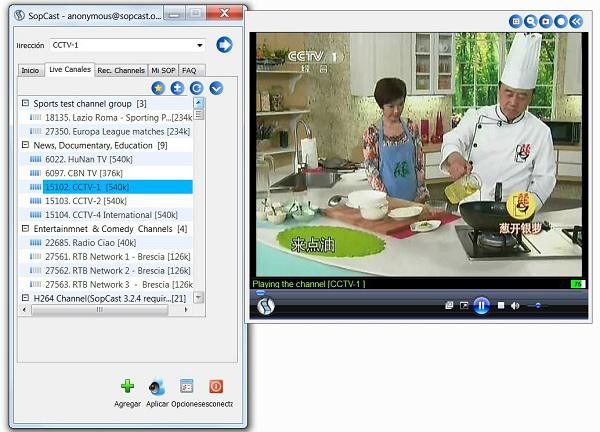600x432 pixels.
Task: Click the fullscreen icon in player top toolbar
Action: (515, 21)
